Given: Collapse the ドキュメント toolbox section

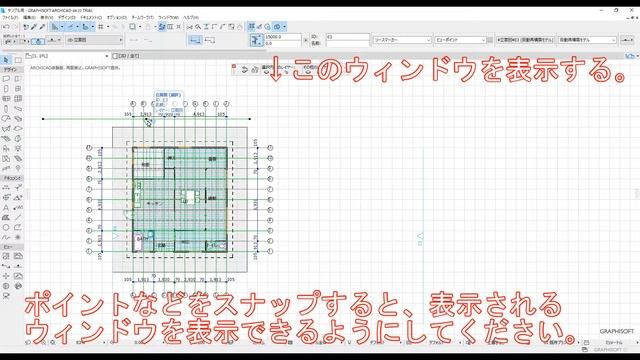Looking at the screenshot, I should (x=12, y=178).
